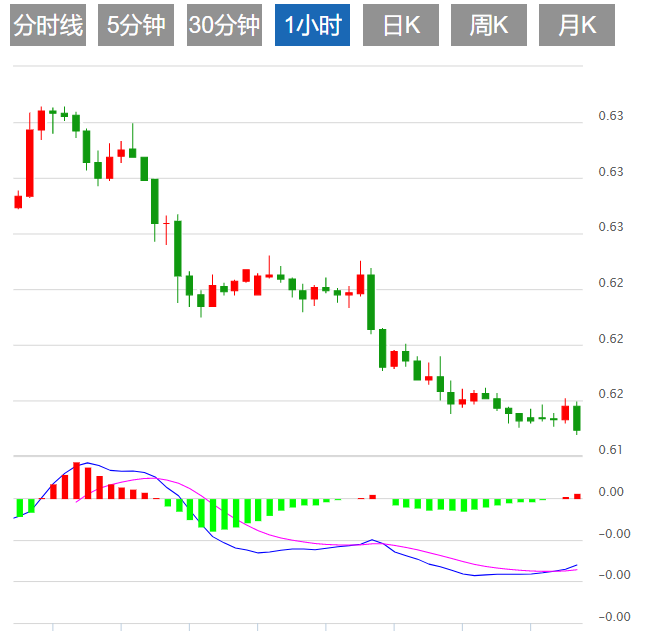Click the tall red candlestick at chart start
This screenshot has width=649, height=631.
click(x=30, y=163)
